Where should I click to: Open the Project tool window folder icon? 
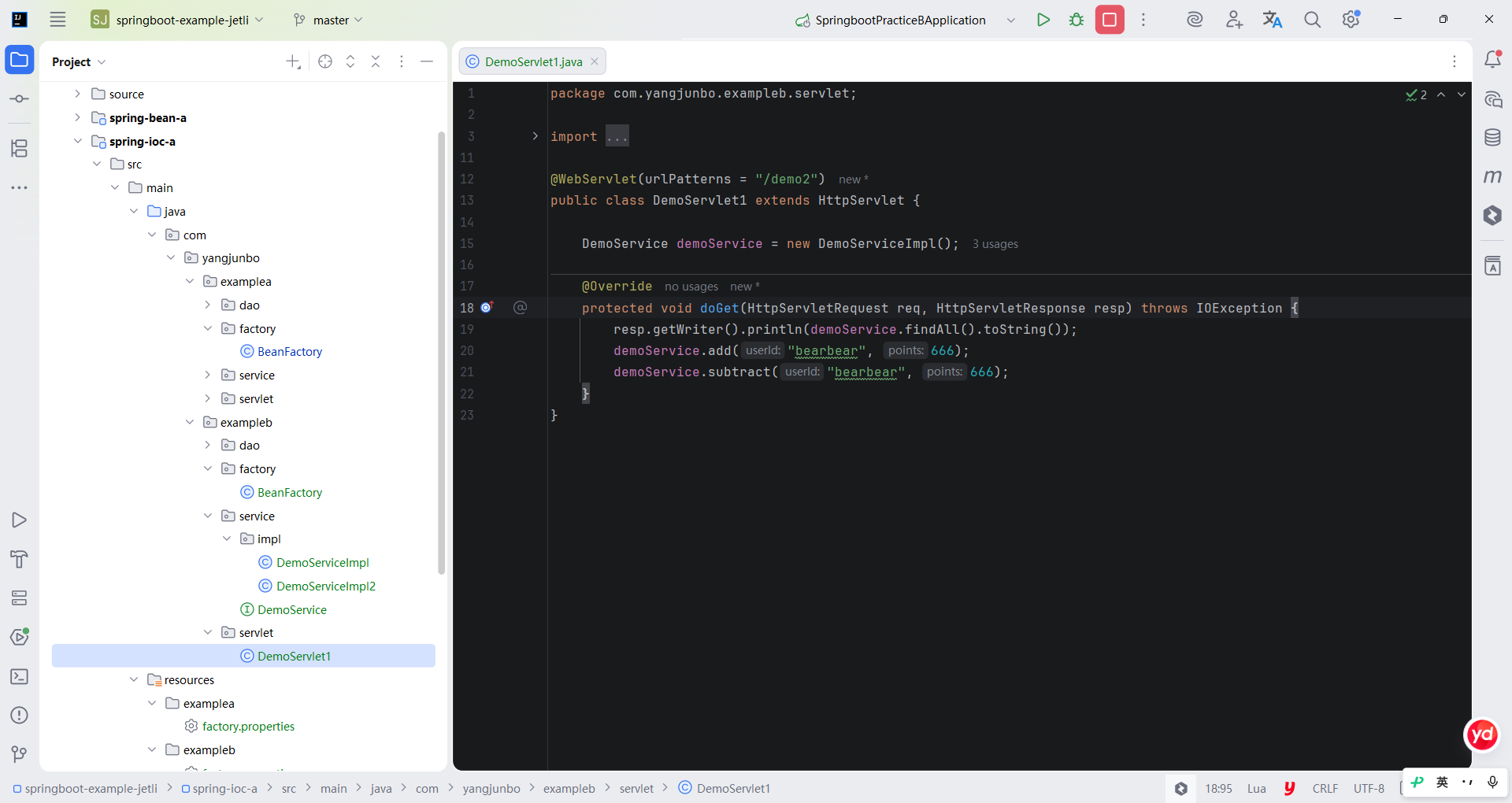(20, 60)
